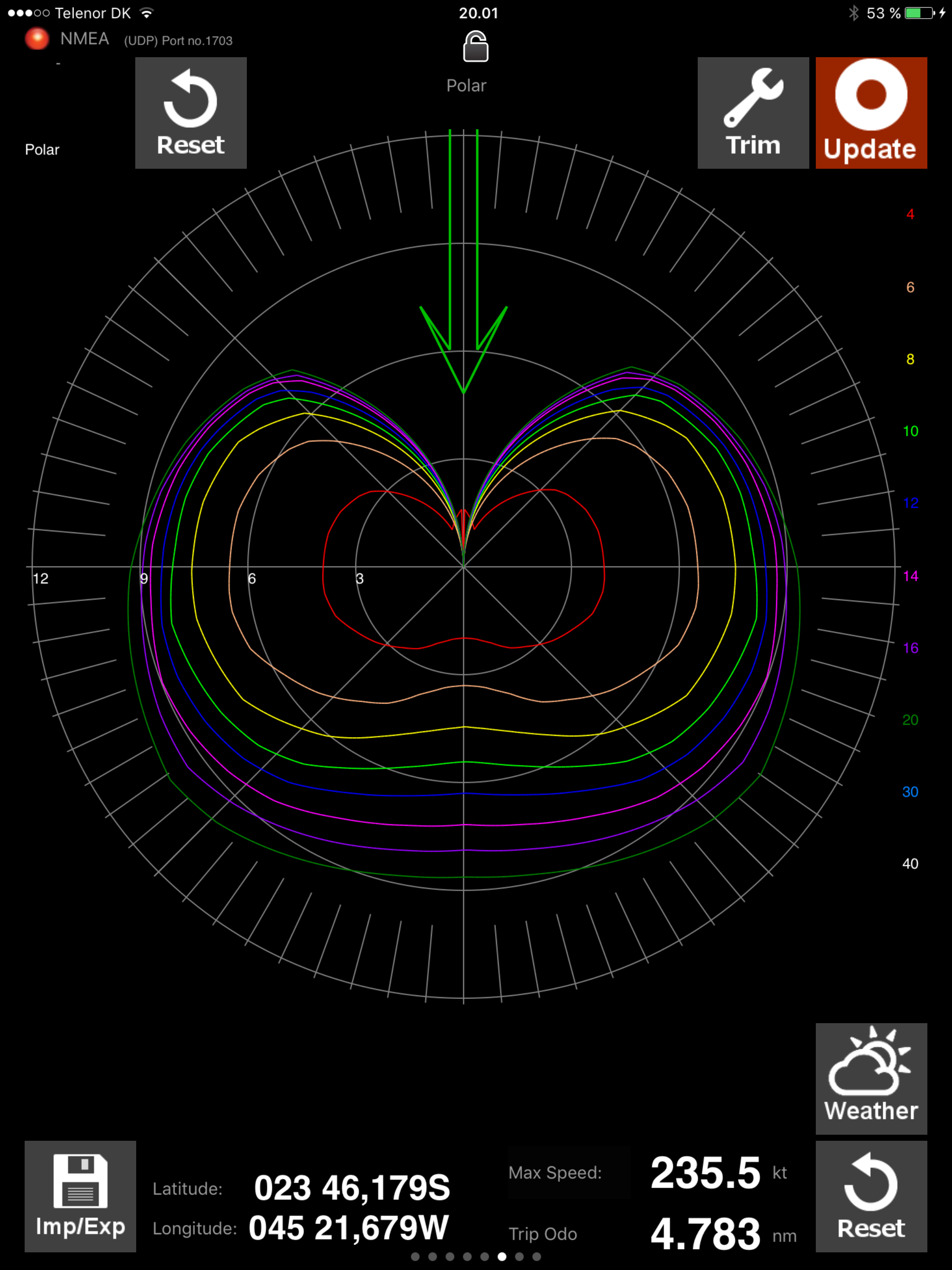Tap the 9 knot ring label

(144, 579)
